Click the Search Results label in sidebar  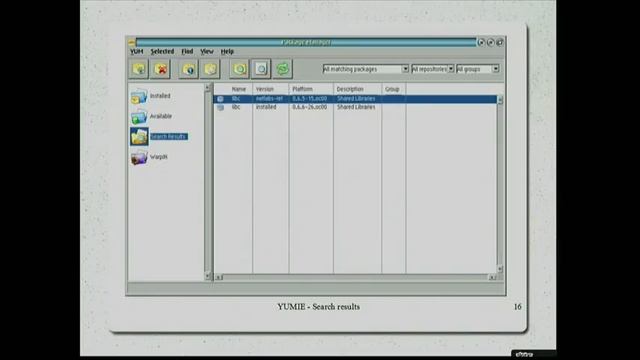coord(169,136)
